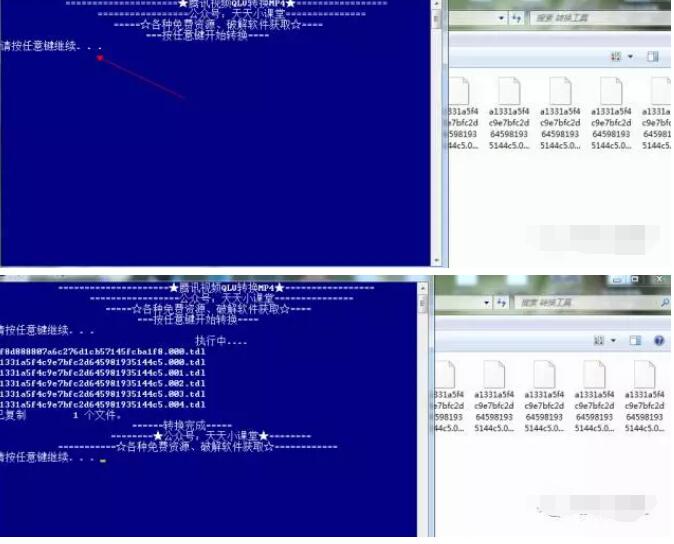Click the '执行中....' line in lower console
The height and width of the screenshot is (544, 674).
[221, 342]
